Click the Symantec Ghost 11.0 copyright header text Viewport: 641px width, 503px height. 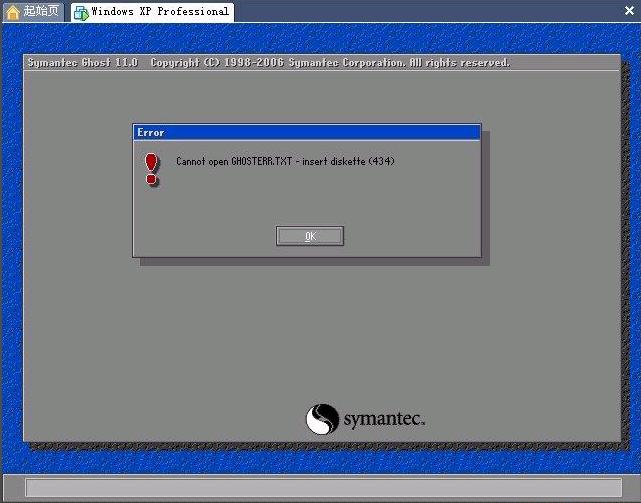[269, 63]
